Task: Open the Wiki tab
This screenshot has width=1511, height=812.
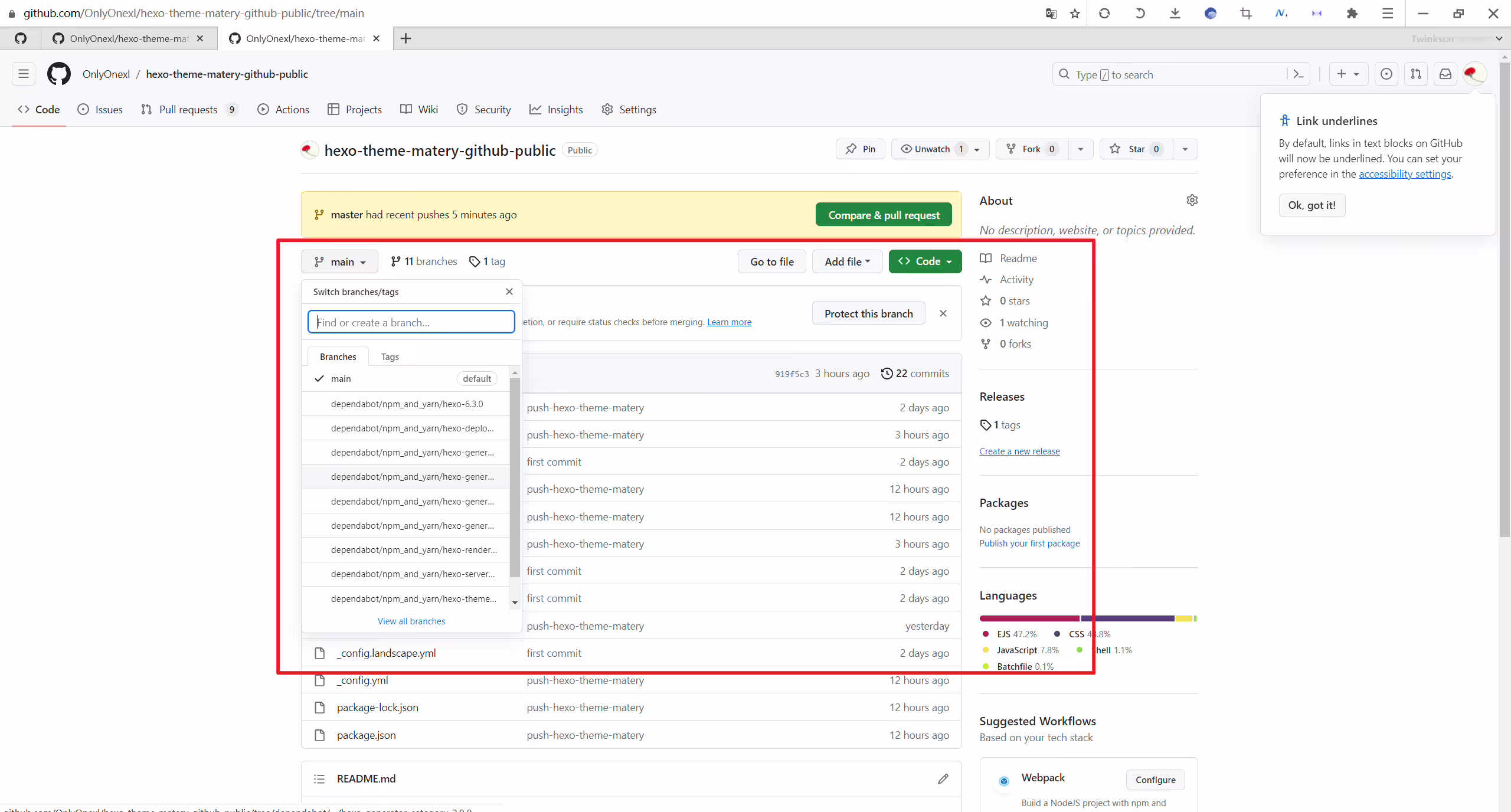Action: pyautogui.click(x=418, y=109)
